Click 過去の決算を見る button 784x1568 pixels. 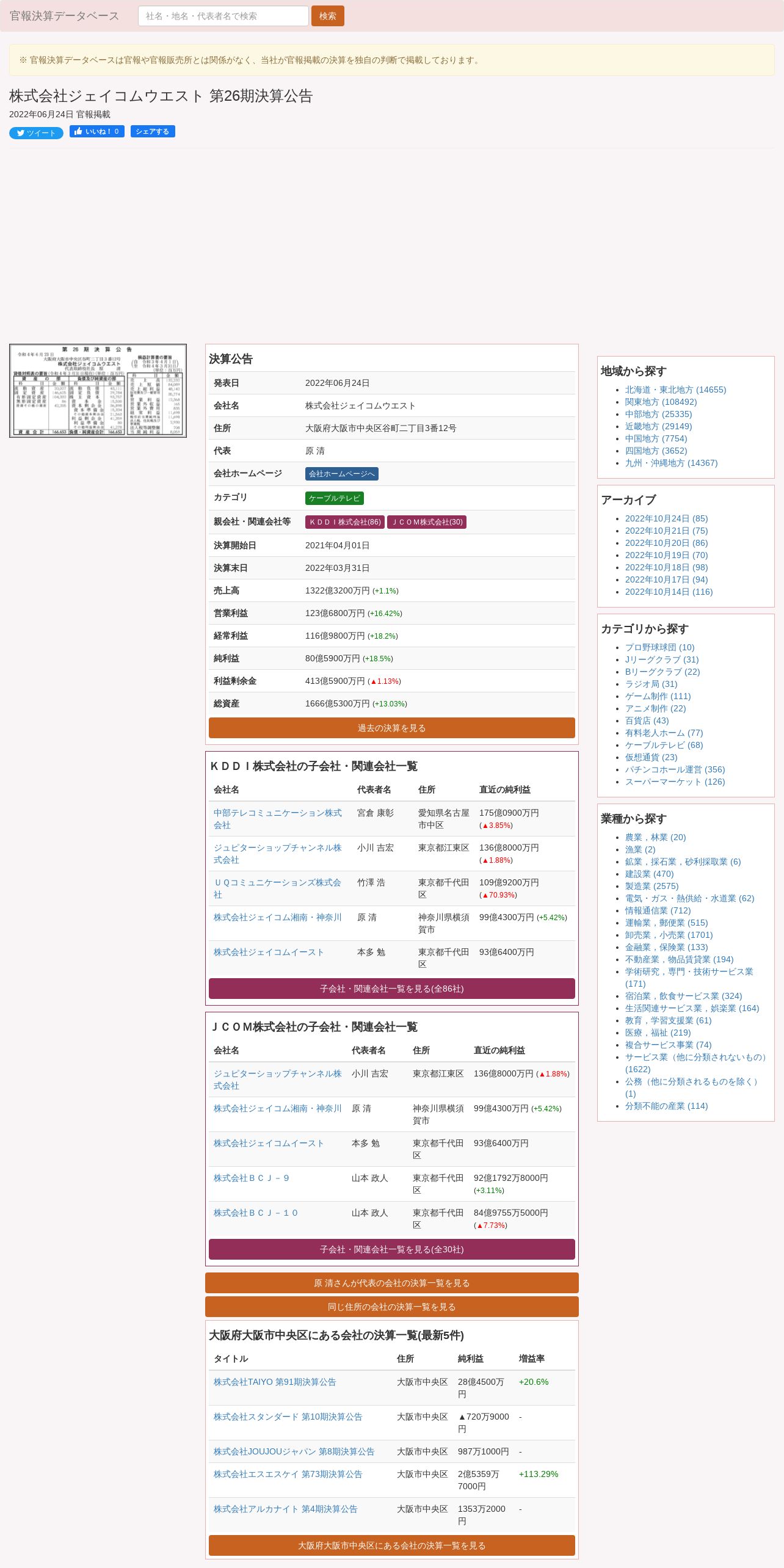pyautogui.click(x=392, y=728)
